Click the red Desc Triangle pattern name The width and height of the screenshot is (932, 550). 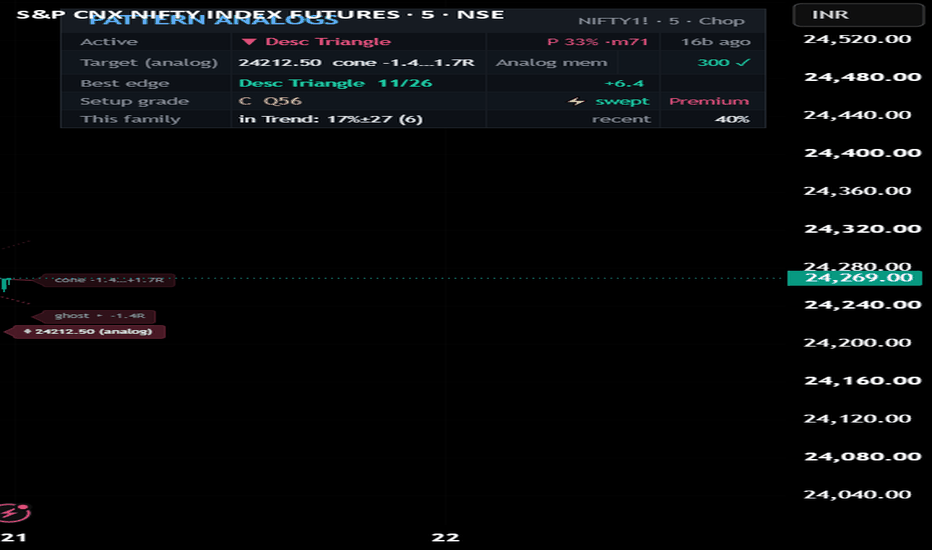[x=328, y=42]
